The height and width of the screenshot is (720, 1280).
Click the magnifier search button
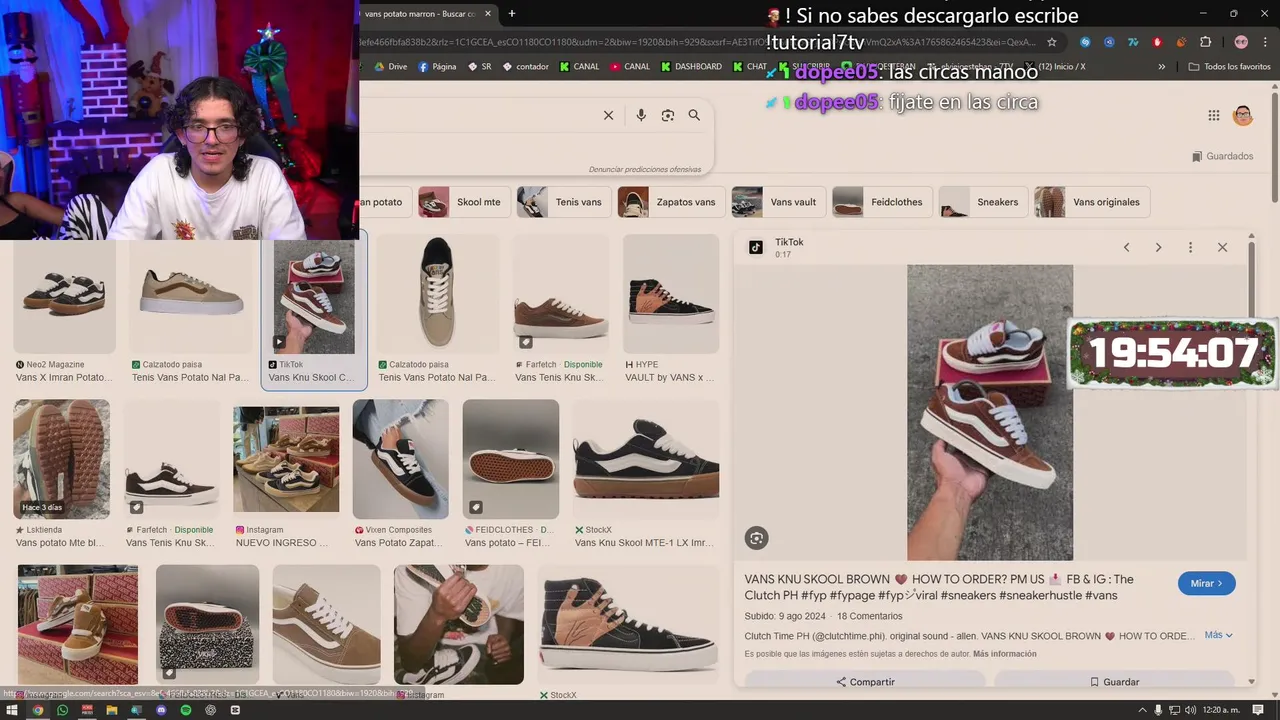(694, 115)
